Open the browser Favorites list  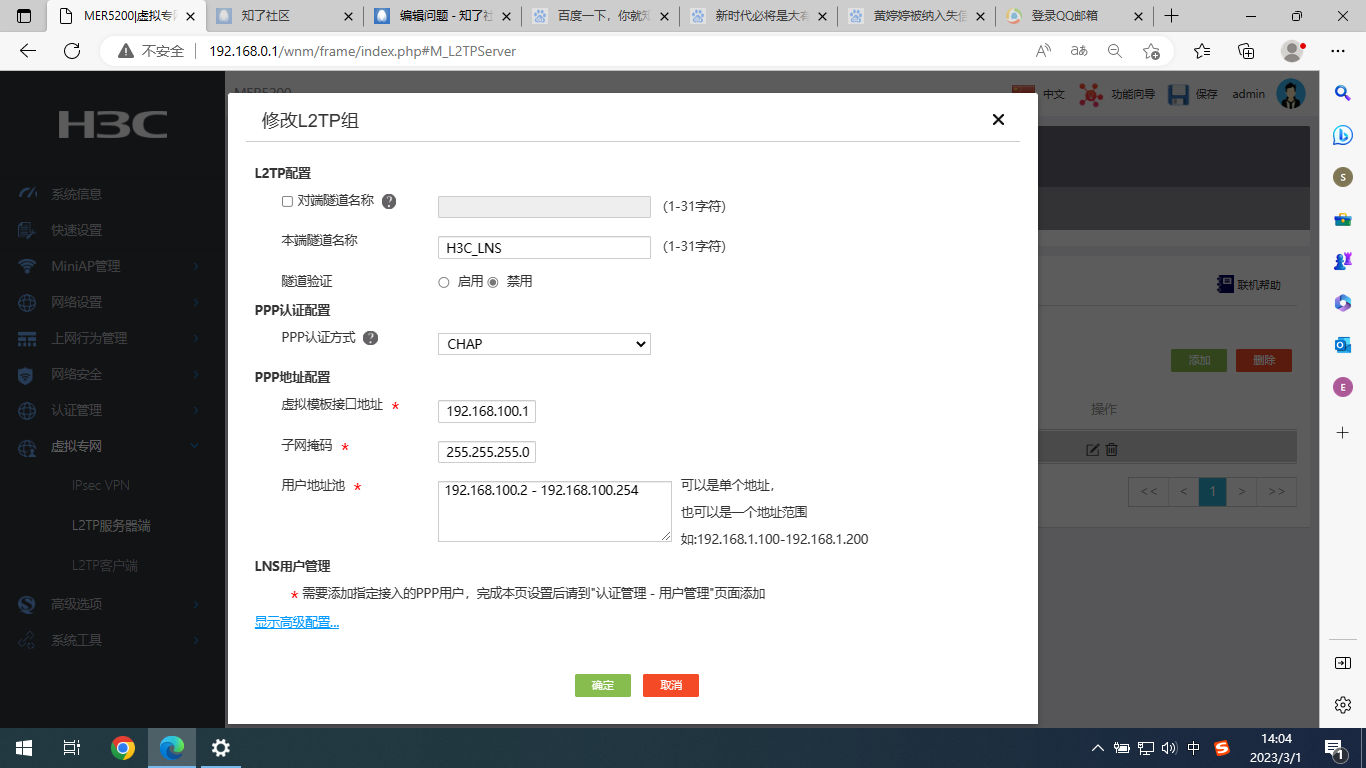pos(1202,51)
